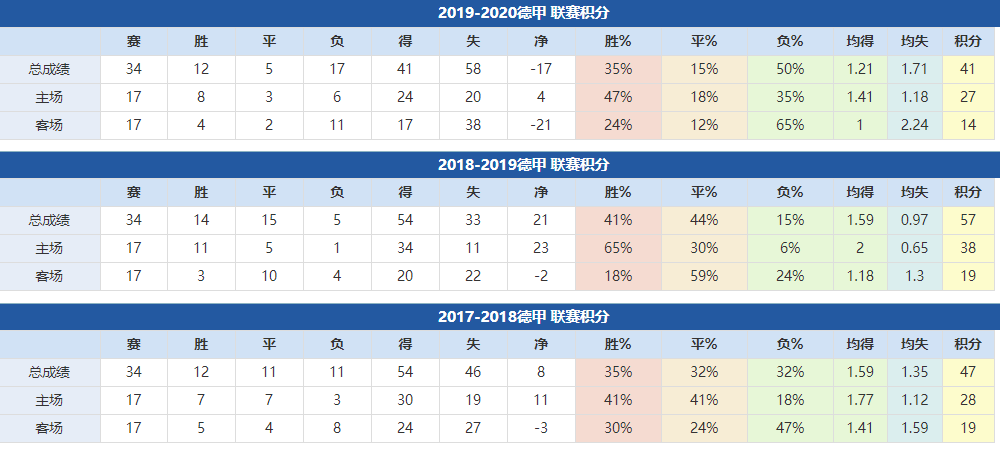Image resolution: width=1000 pixels, height=449 pixels.
Task: Click the 59% away draw rate cell
Action: (704, 276)
